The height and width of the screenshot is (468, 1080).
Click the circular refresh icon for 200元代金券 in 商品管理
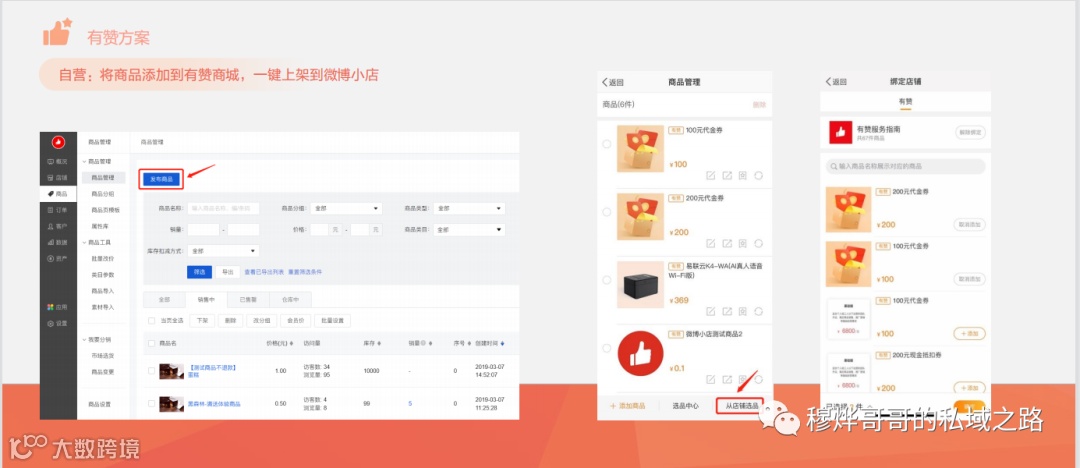point(758,243)
